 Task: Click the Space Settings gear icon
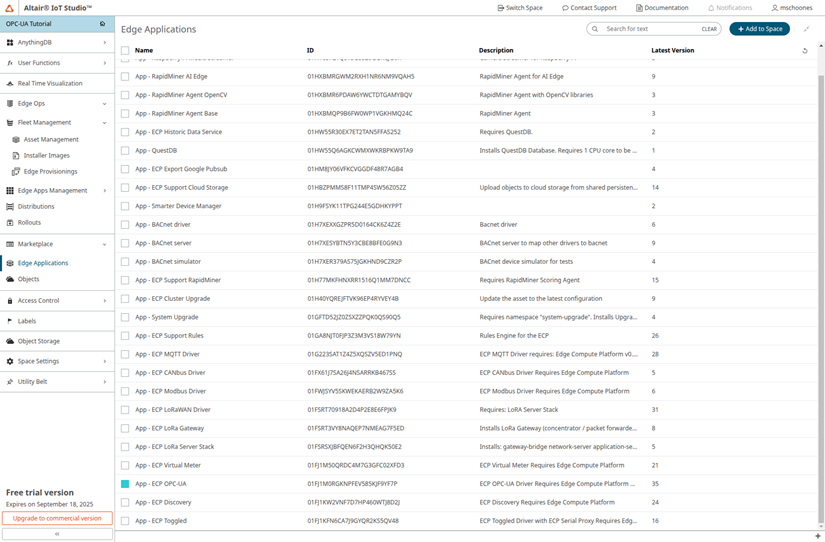point(9,362)
